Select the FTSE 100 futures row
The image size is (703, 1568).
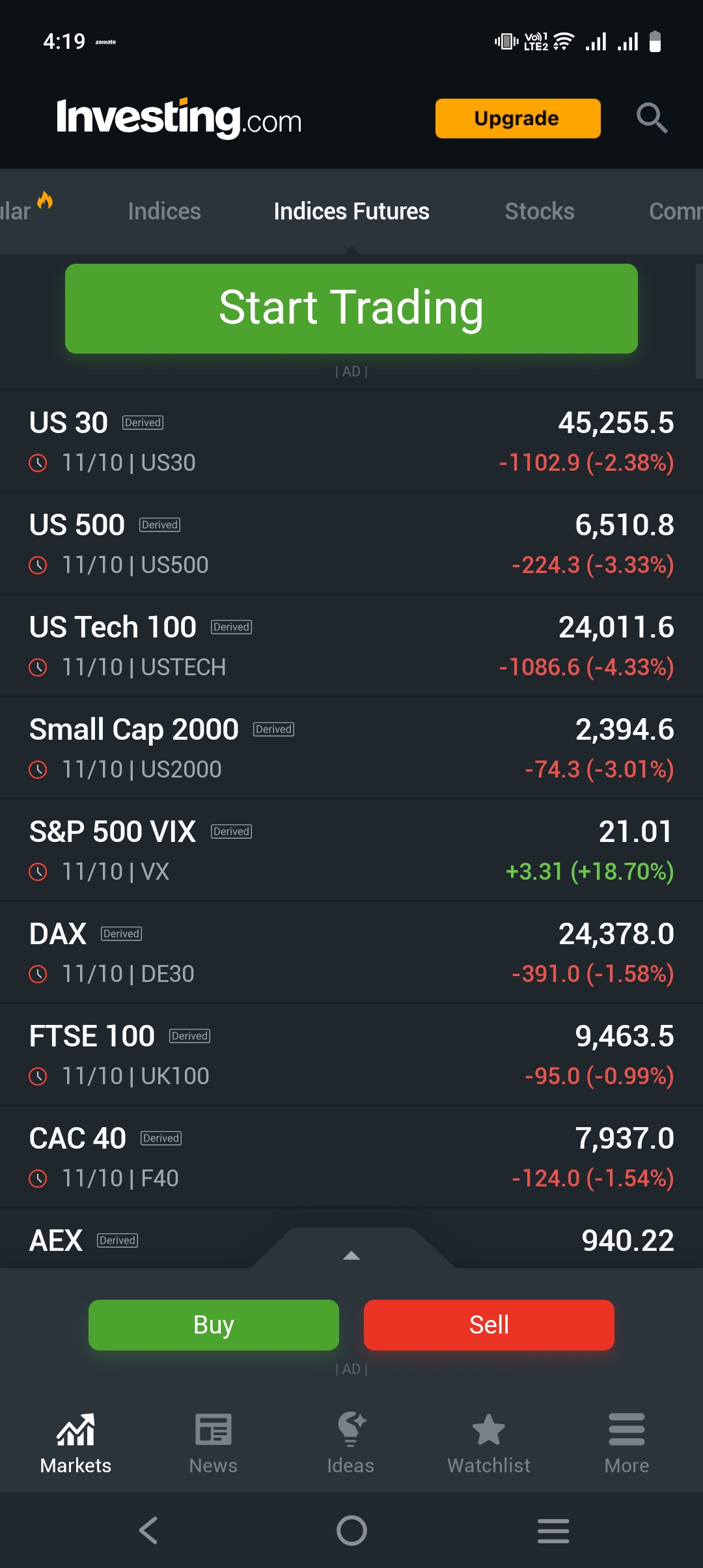tap(351, 1055)
